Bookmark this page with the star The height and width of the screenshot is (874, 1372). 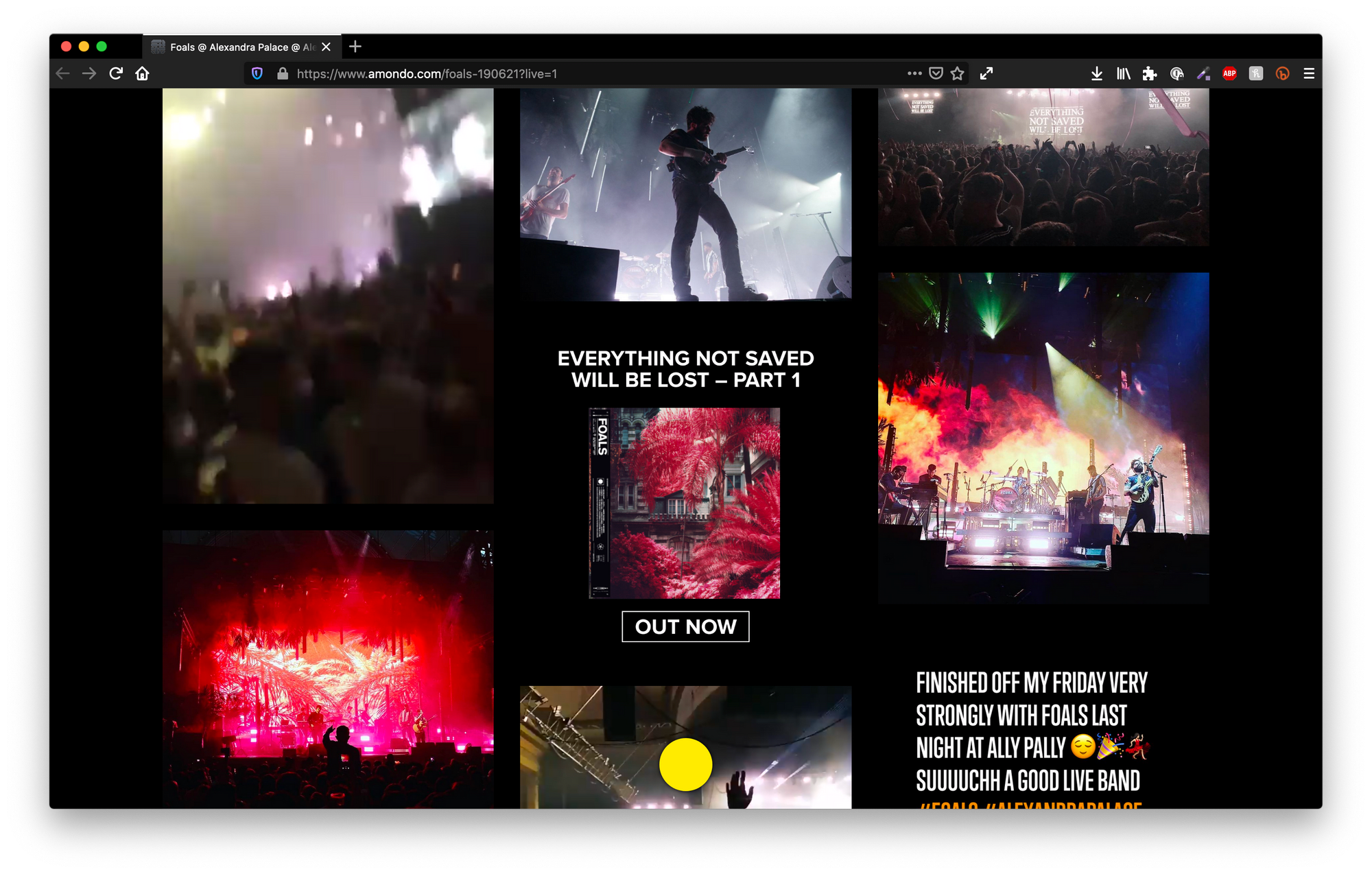pyautogui.click(x=958, y=73)
